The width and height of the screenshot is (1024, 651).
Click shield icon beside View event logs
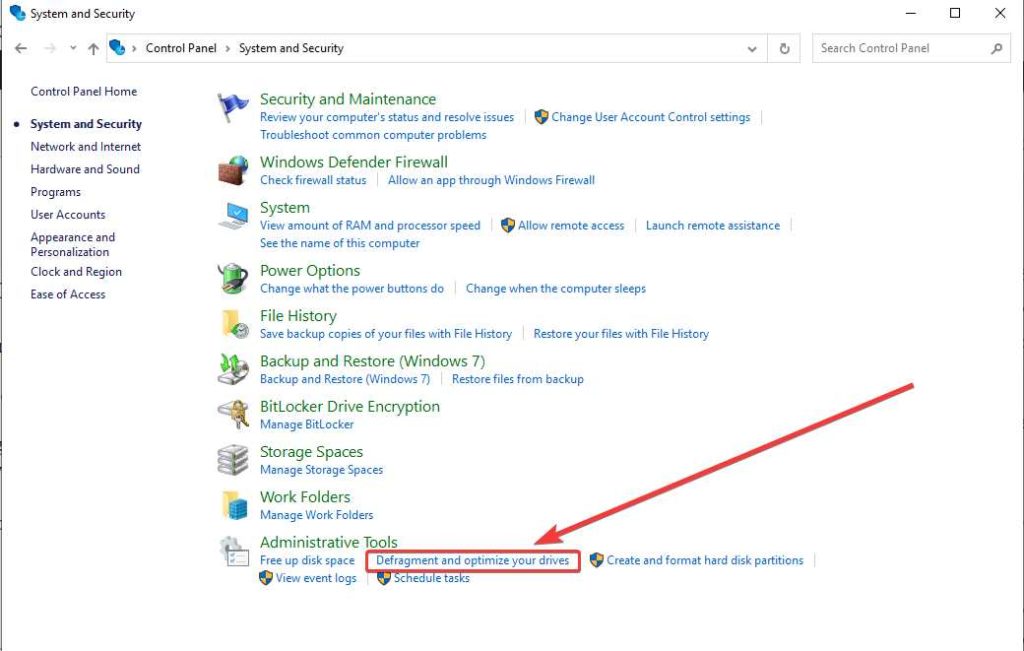pos(266,578)
